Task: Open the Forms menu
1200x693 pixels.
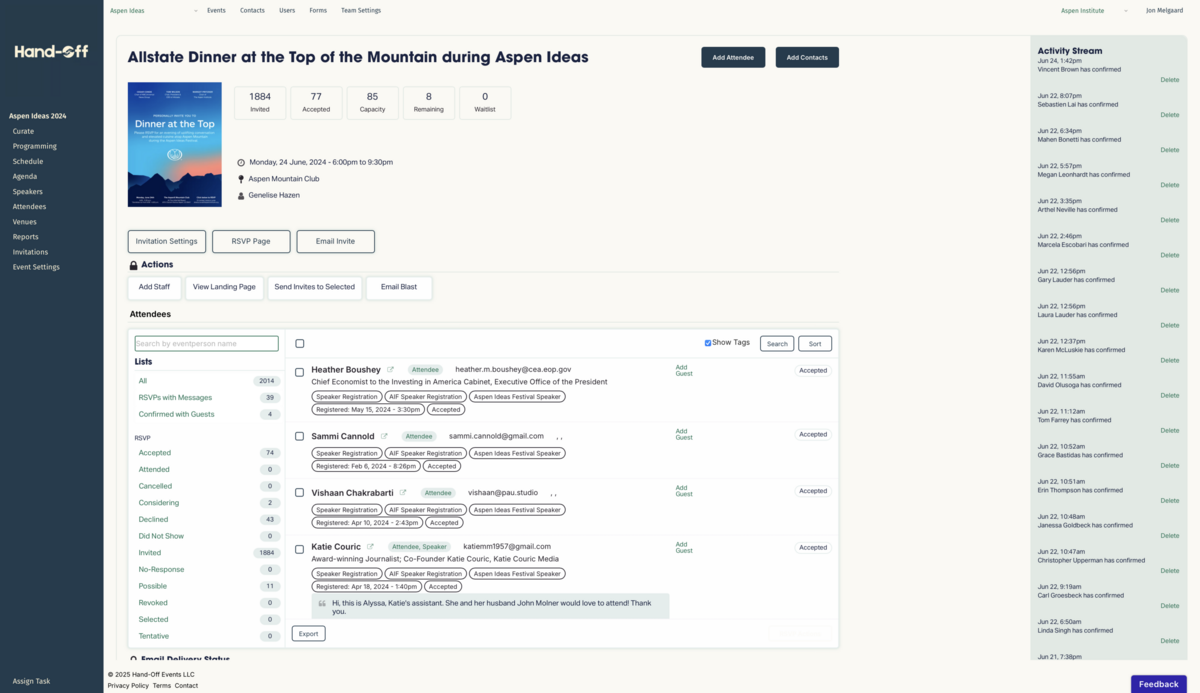Action: click(x=318, y=10)
